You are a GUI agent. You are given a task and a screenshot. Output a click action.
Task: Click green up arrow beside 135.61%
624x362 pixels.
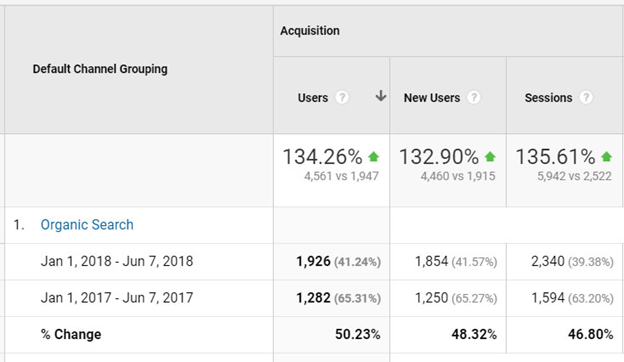coord(606,157)
